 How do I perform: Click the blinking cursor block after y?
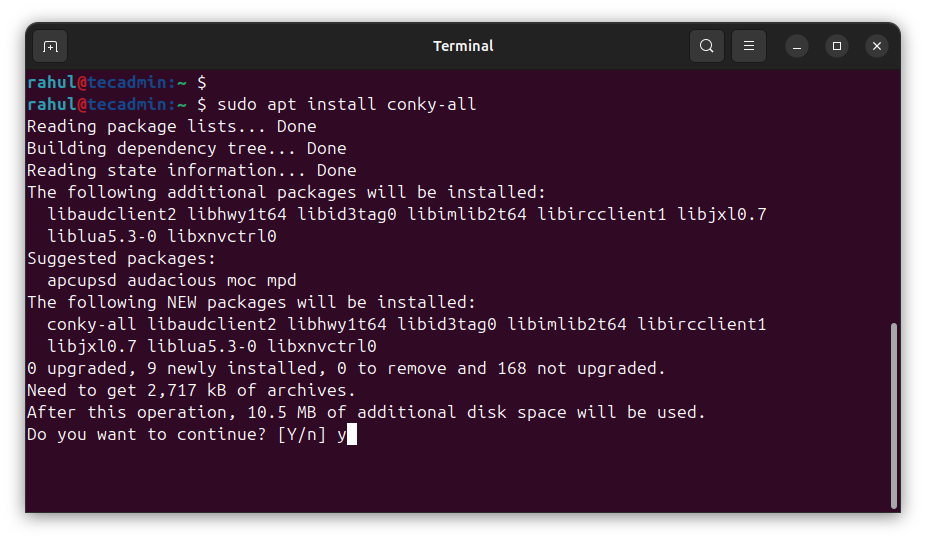[x=352, y=434]
